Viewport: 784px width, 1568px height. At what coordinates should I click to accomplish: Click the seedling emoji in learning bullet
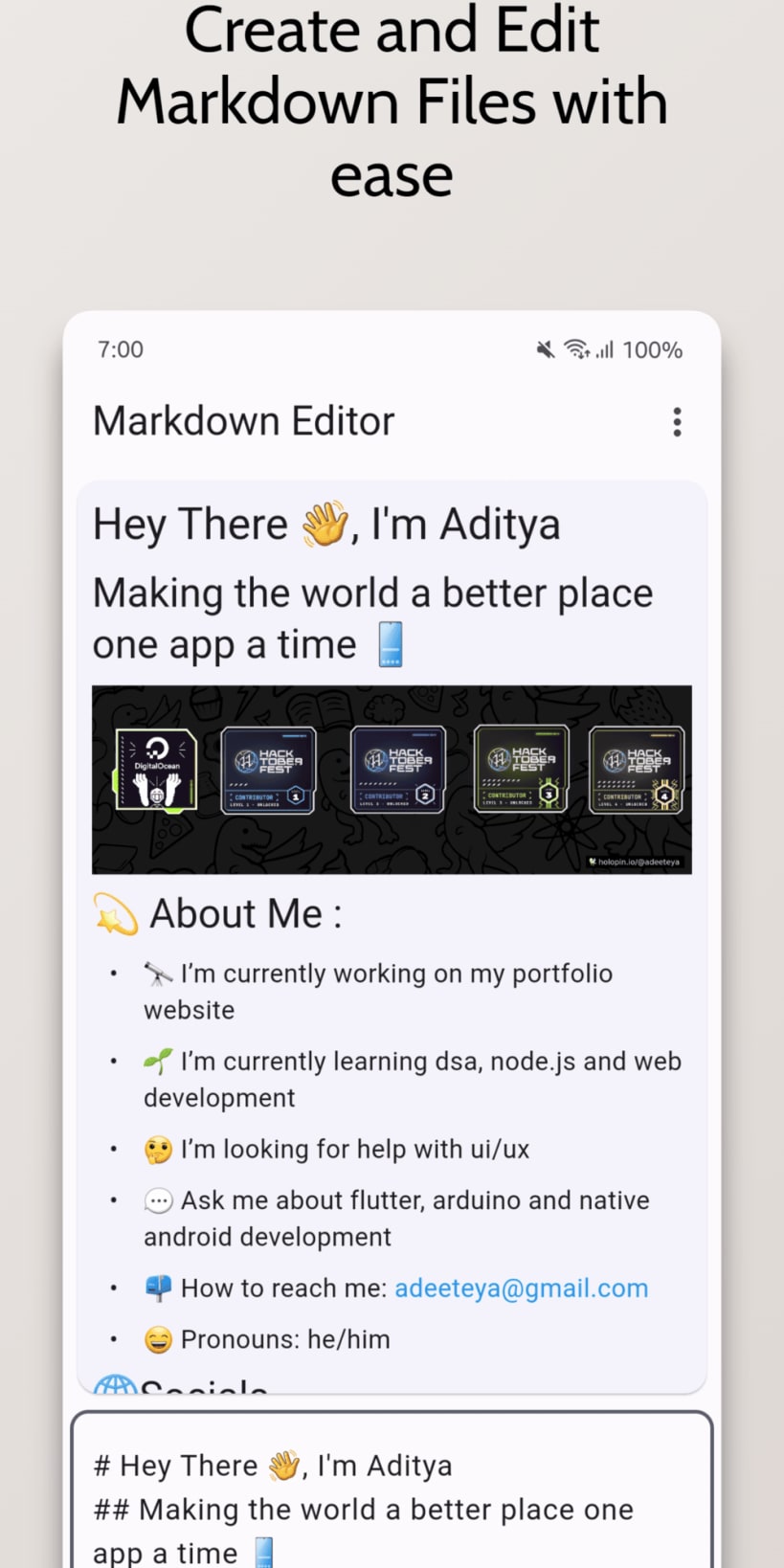(x=158, y=1062)
